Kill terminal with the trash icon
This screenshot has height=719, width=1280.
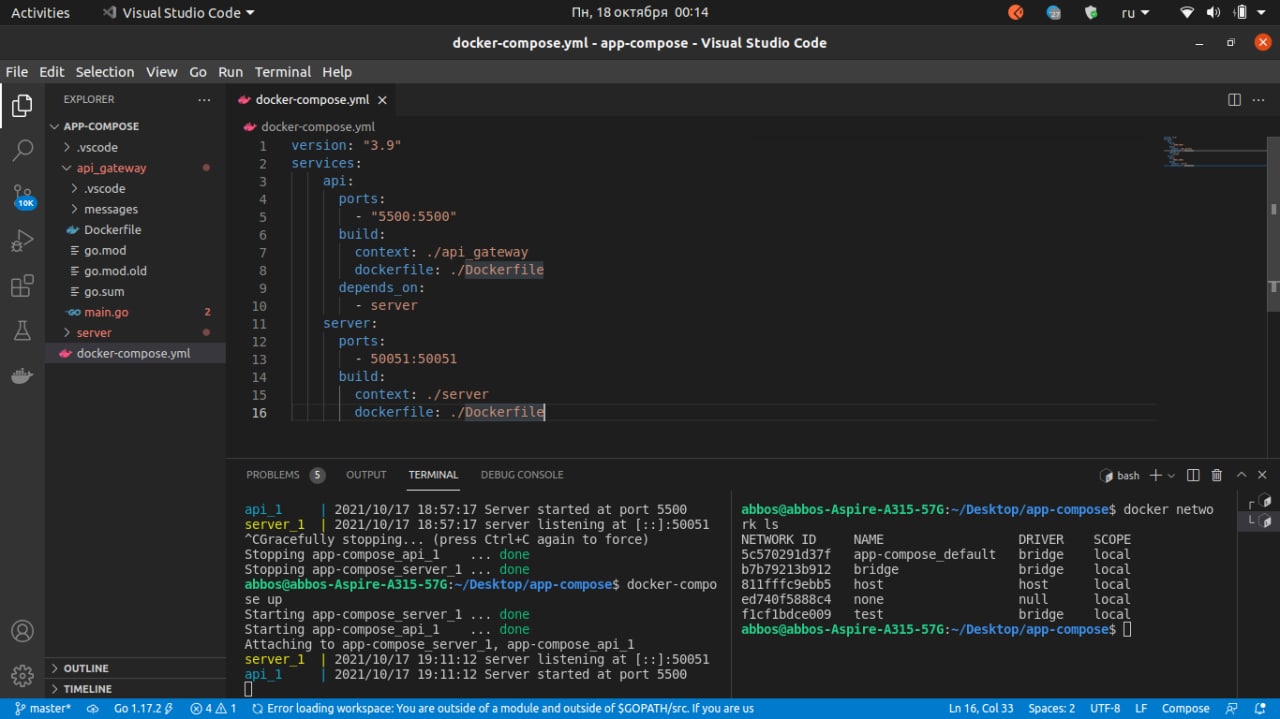click(1217, 475)
